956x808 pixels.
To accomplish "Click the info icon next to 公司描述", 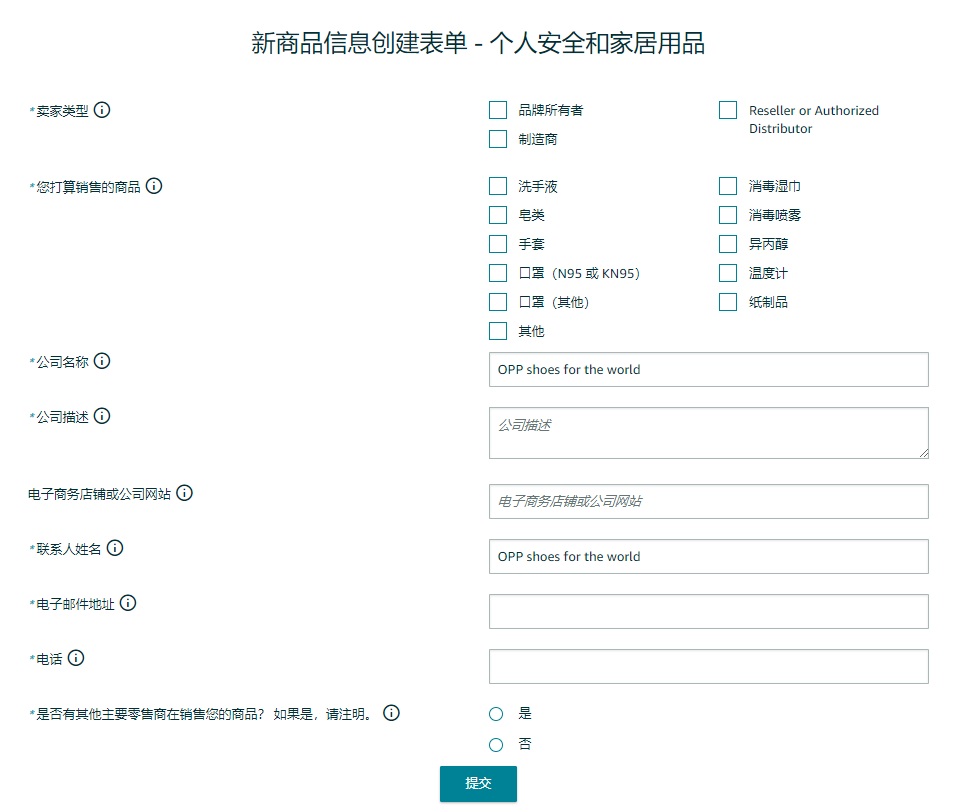I will tap(102, 417).
